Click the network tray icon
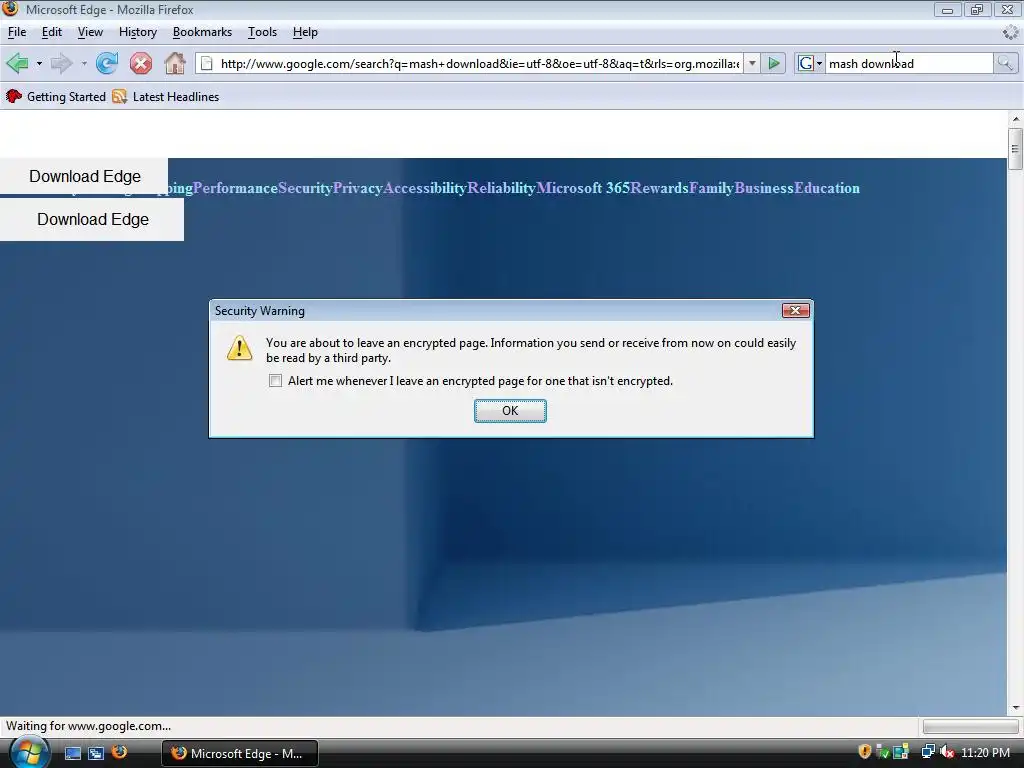1024x768 pixels. coord(928,752)
